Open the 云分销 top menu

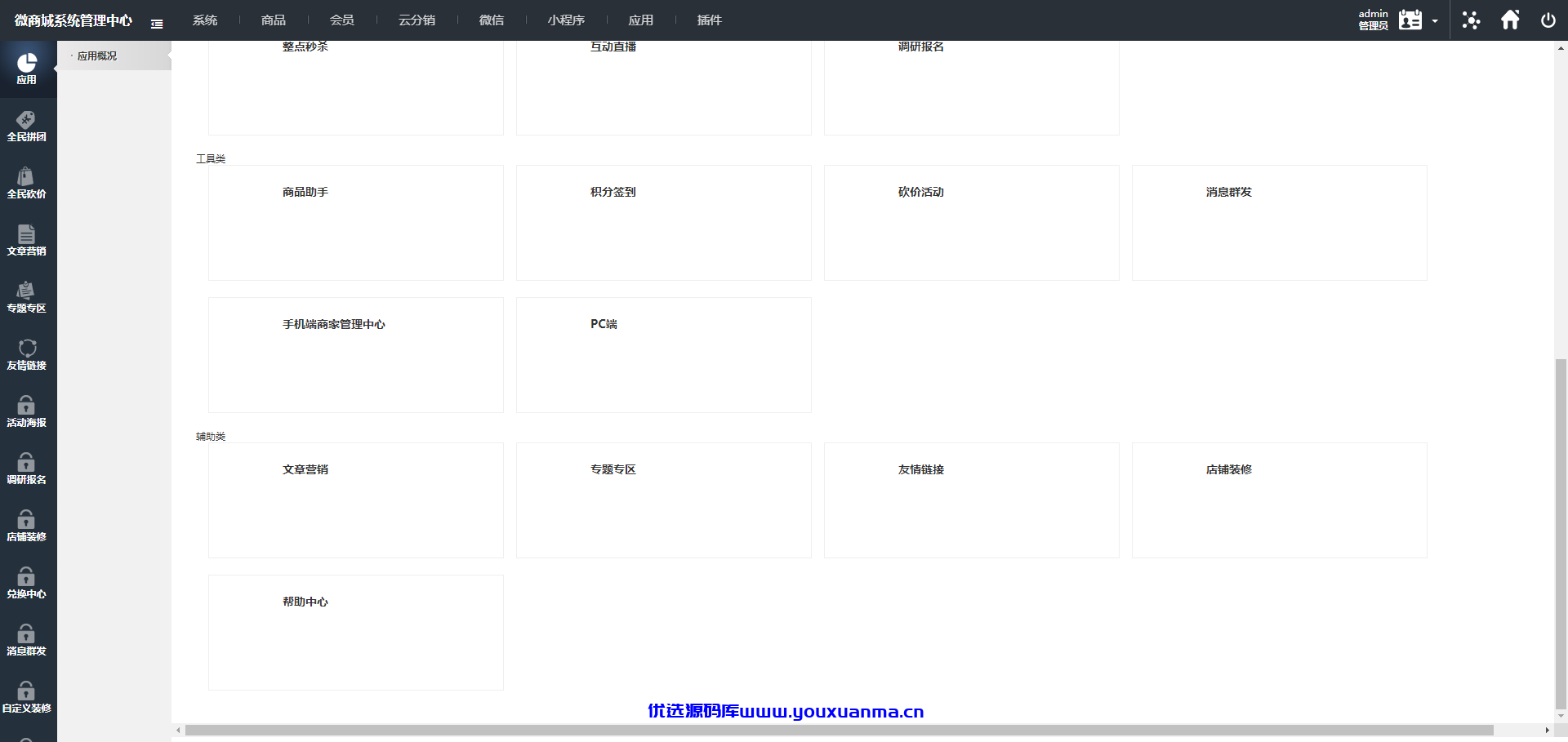pos(416,20)
